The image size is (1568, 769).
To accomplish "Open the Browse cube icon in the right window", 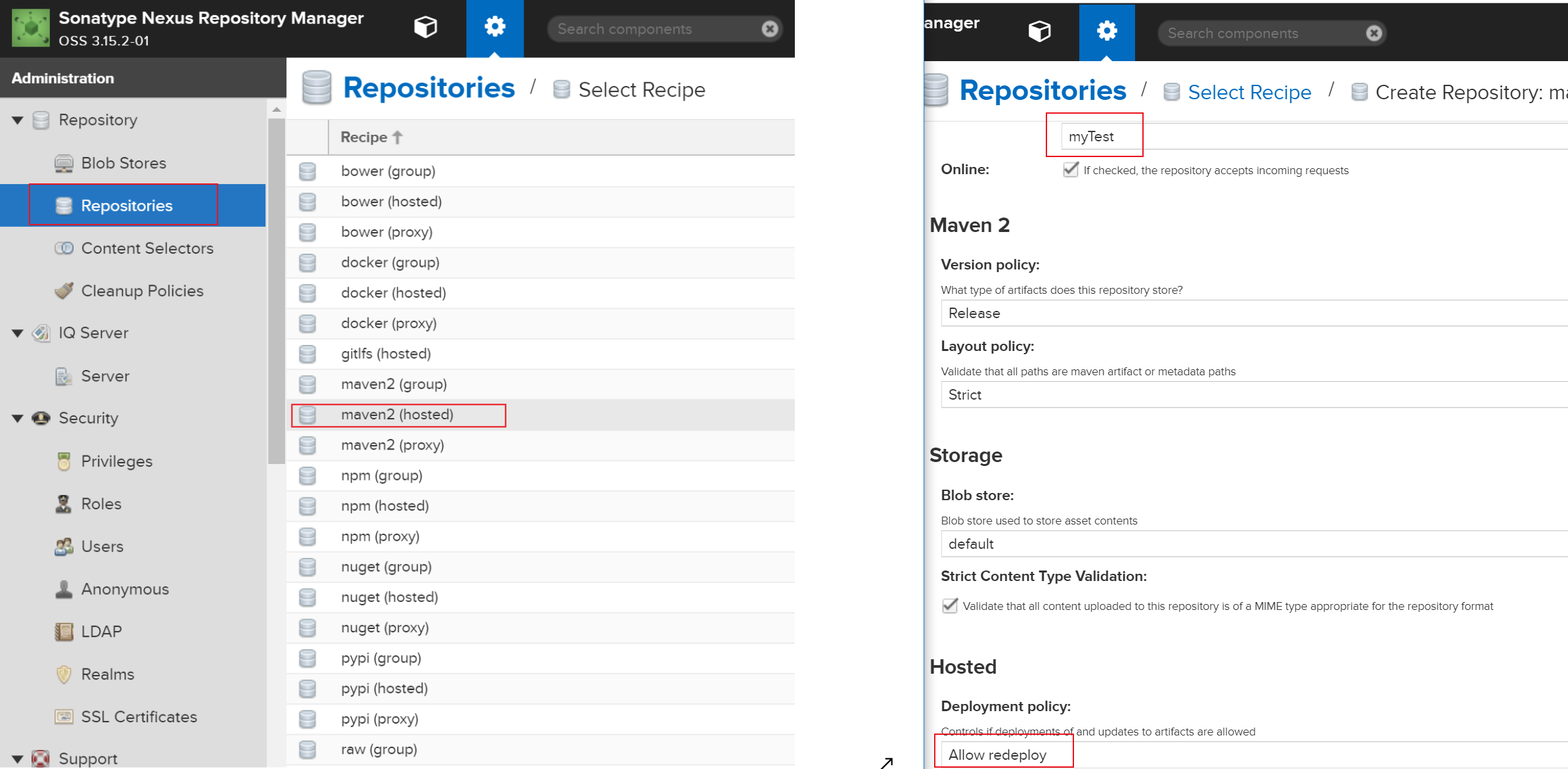I will click(1039, 31).
